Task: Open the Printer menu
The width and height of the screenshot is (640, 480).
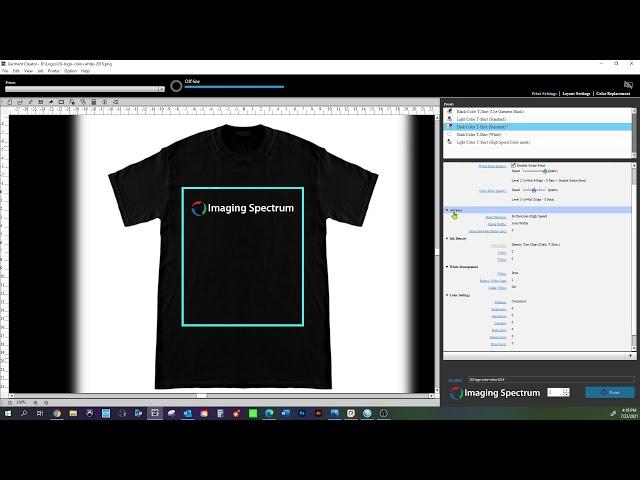Action: tap(53, 71)
